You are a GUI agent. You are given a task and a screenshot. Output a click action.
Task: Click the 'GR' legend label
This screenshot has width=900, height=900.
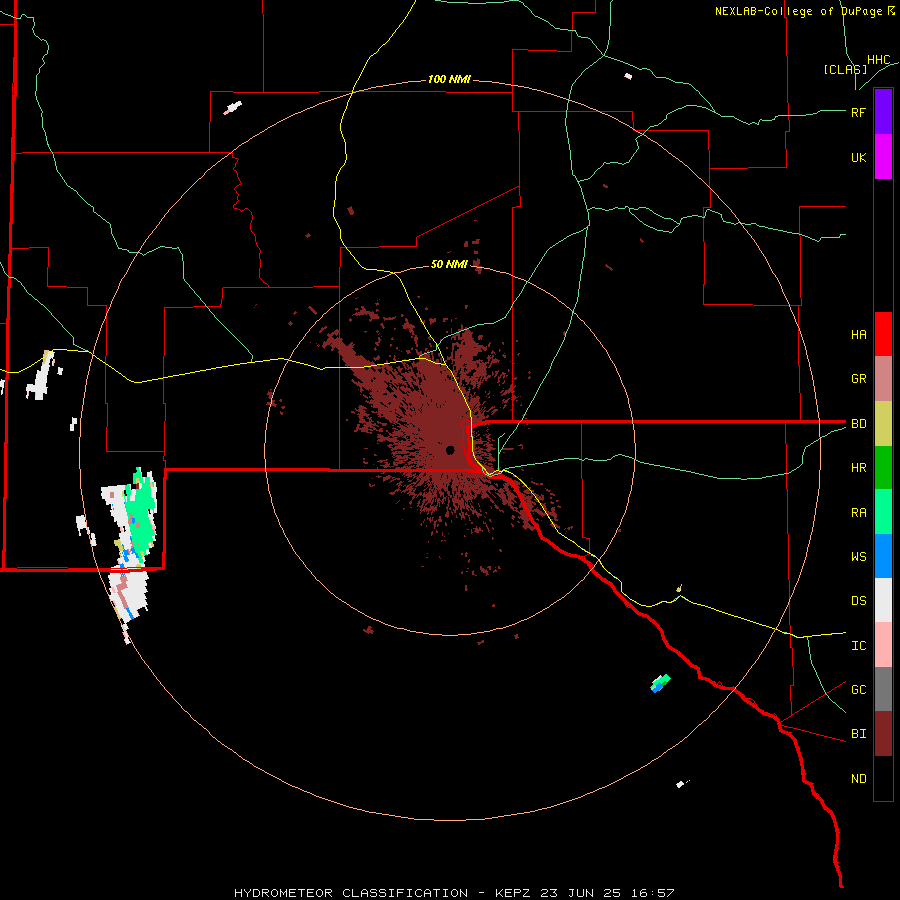tap(859, 379)
